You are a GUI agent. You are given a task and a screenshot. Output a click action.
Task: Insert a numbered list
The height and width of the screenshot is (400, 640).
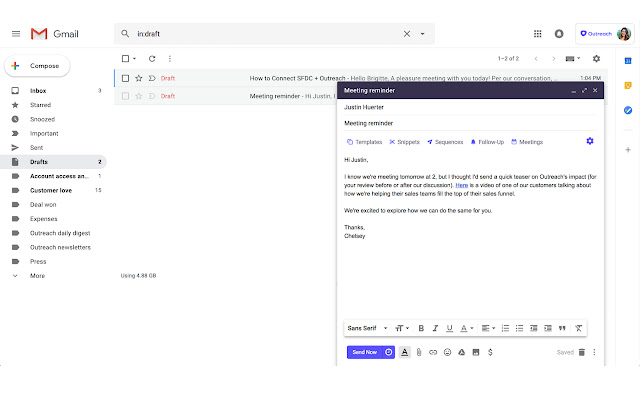[505, 328]
